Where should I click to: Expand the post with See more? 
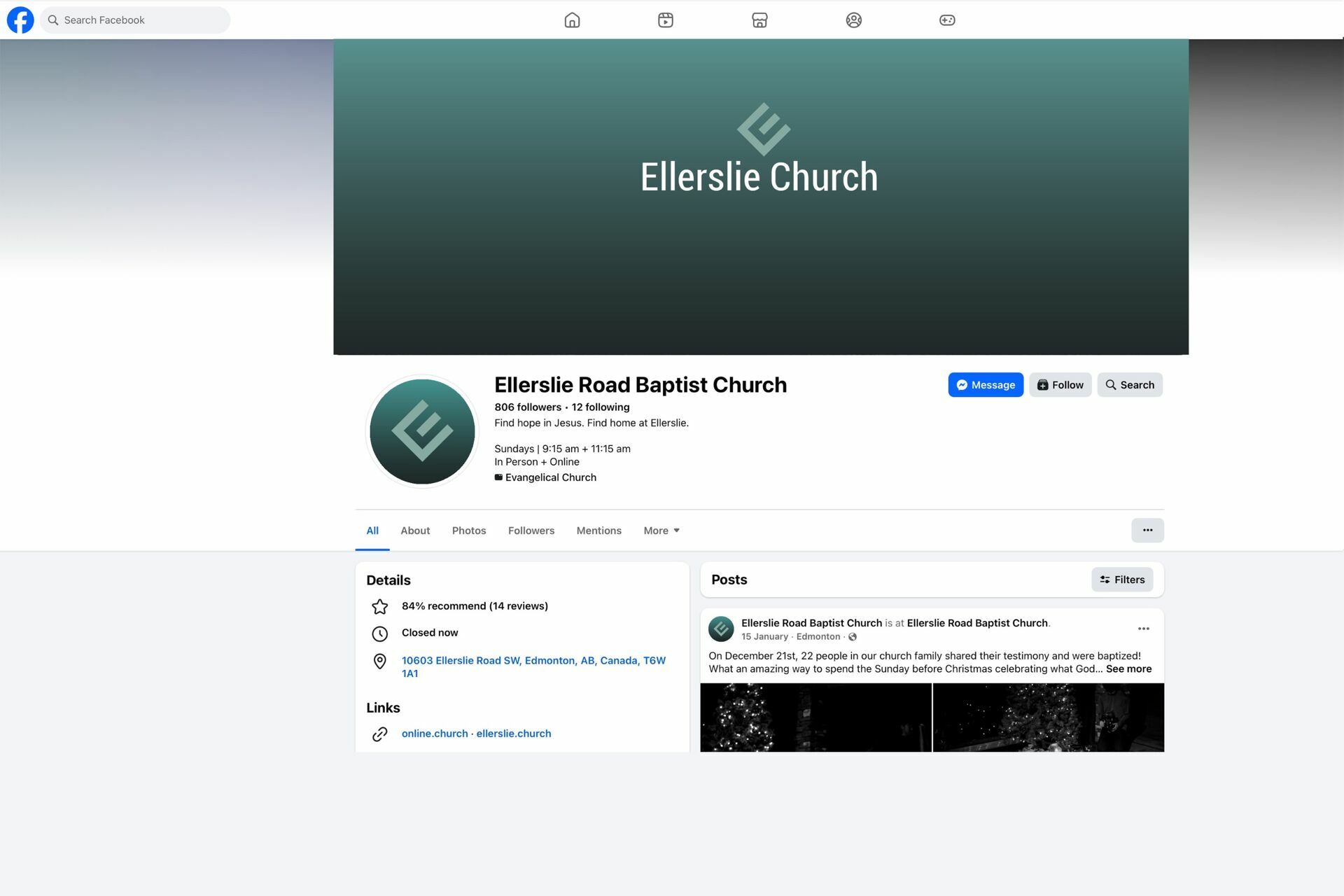tap(1128, 669)
